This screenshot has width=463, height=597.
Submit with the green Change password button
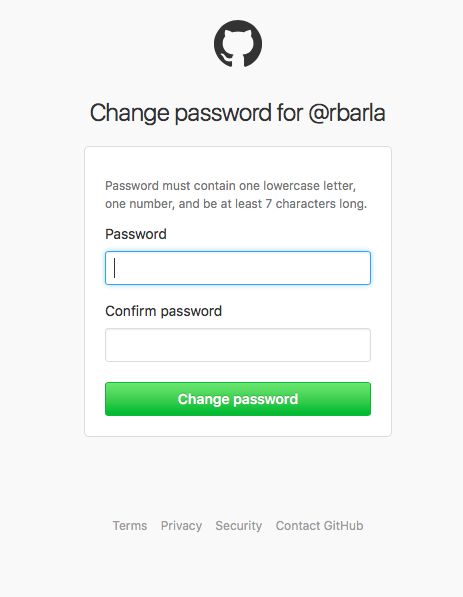click(x=238, y=399)
